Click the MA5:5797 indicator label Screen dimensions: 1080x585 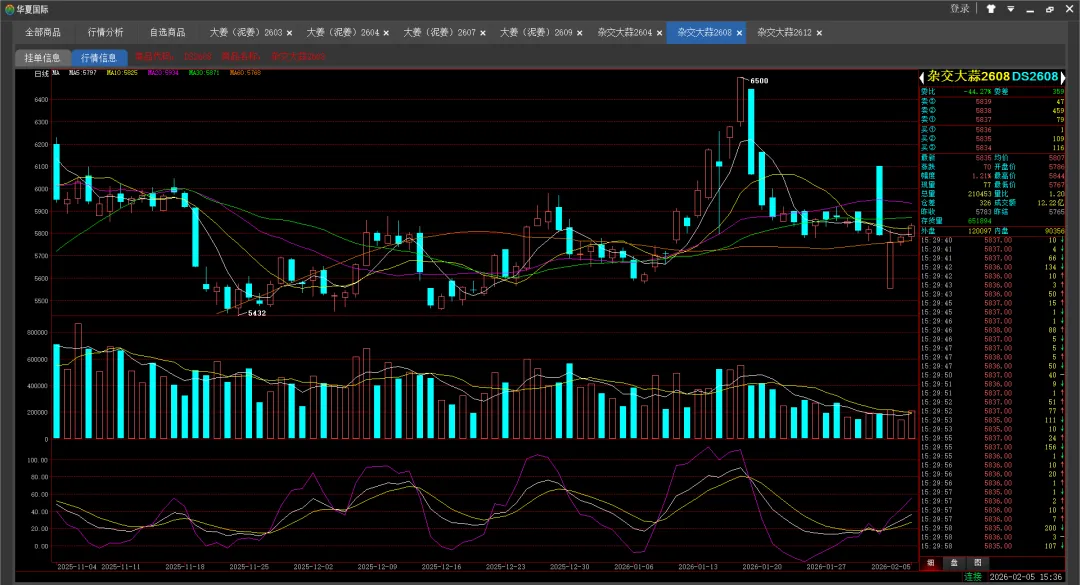pos(83,72)
